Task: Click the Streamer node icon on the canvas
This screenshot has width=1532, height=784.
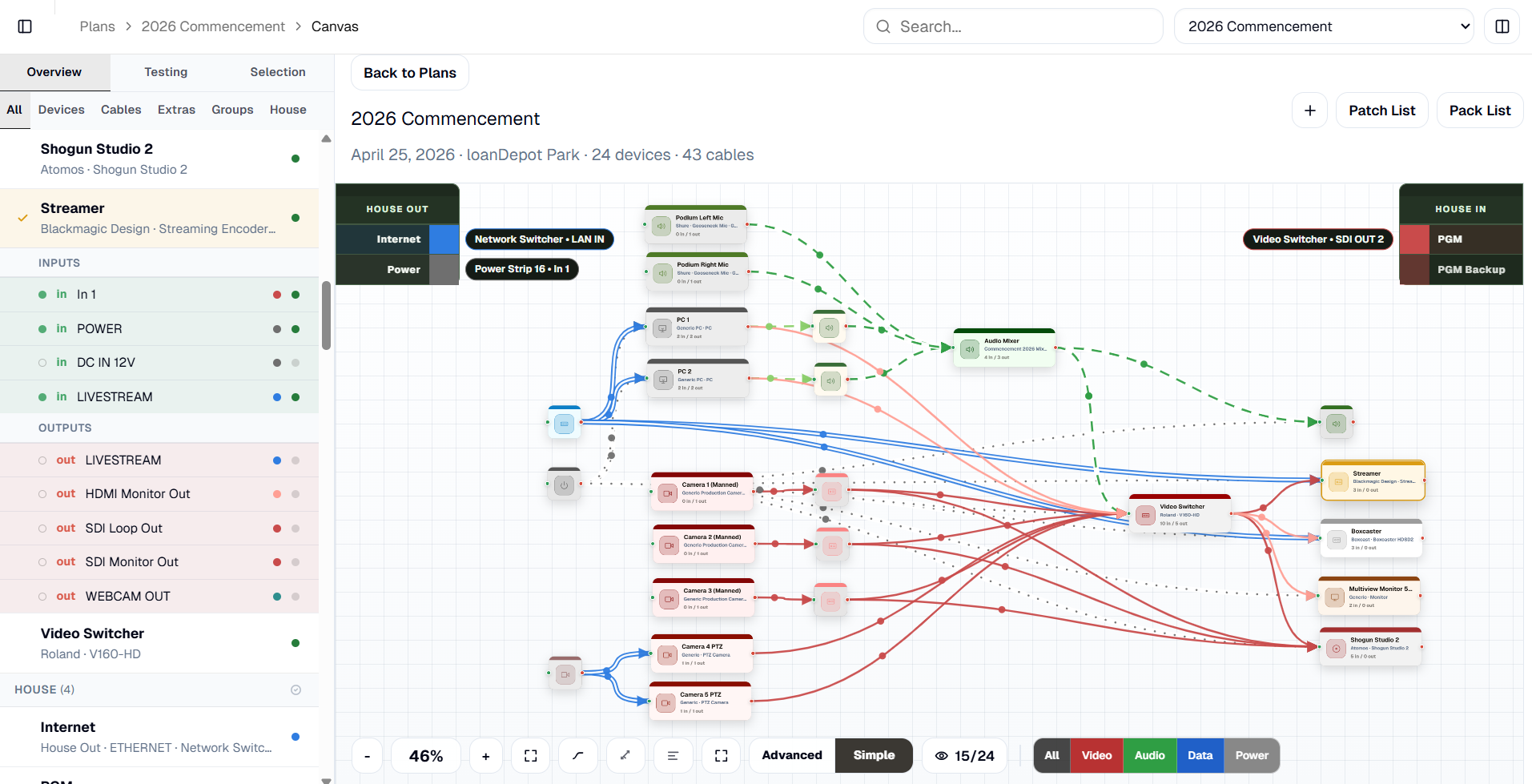Action: pos(1338,481)
